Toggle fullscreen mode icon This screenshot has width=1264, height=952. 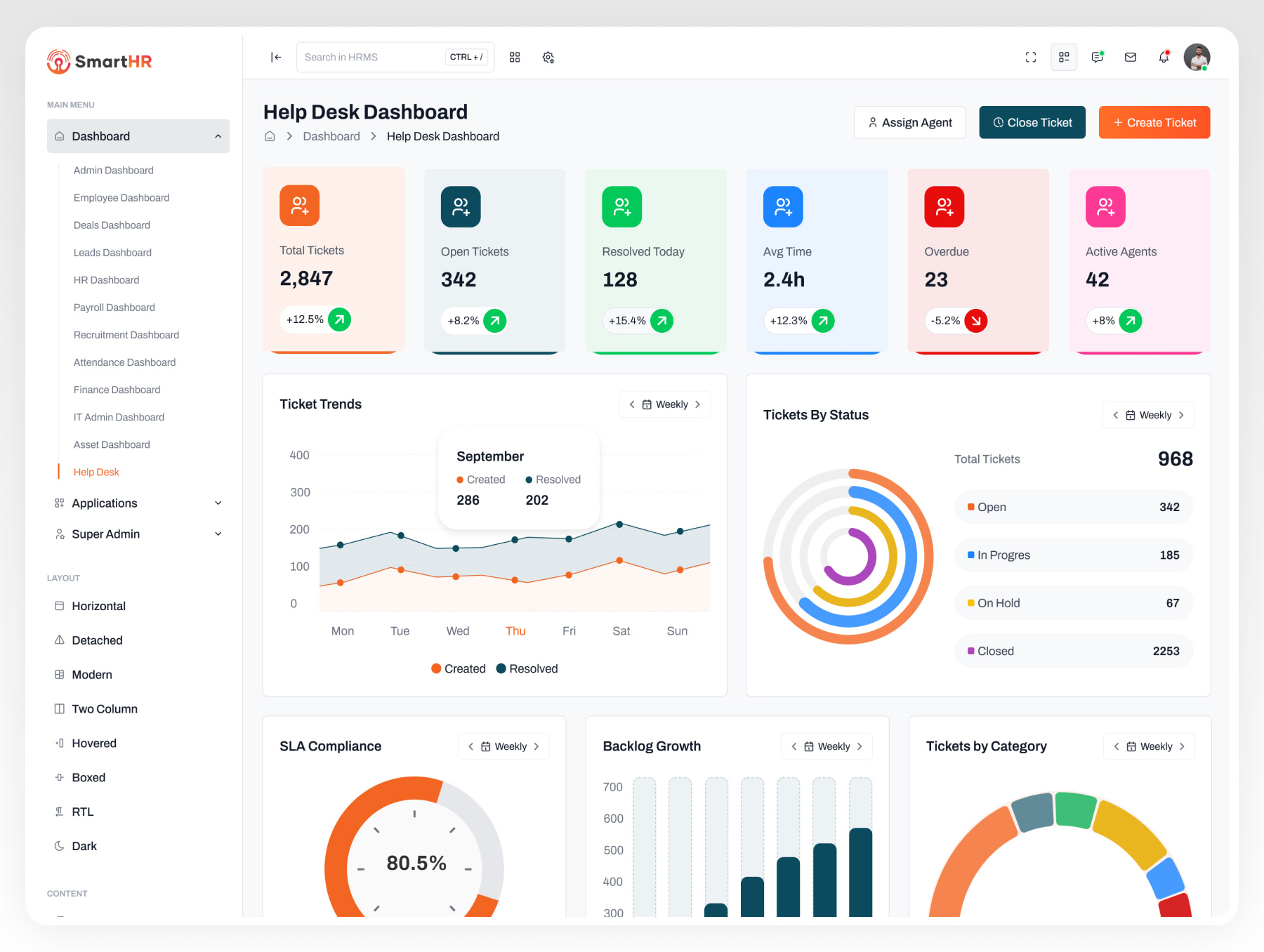click(x=1031, y=58)
